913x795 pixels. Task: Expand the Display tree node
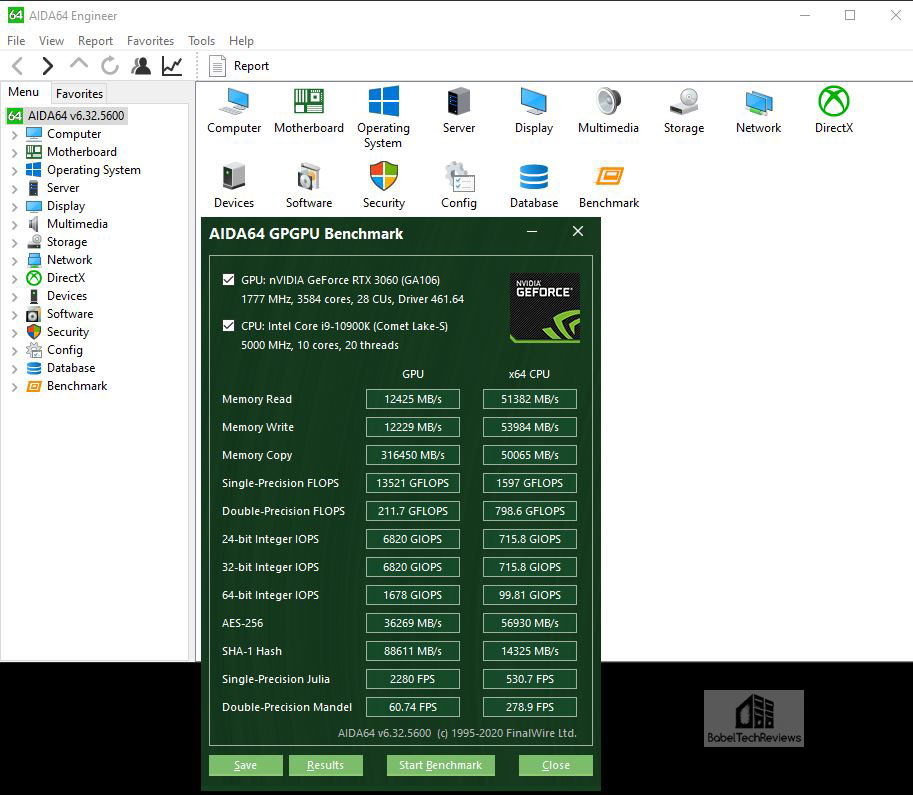15,207
